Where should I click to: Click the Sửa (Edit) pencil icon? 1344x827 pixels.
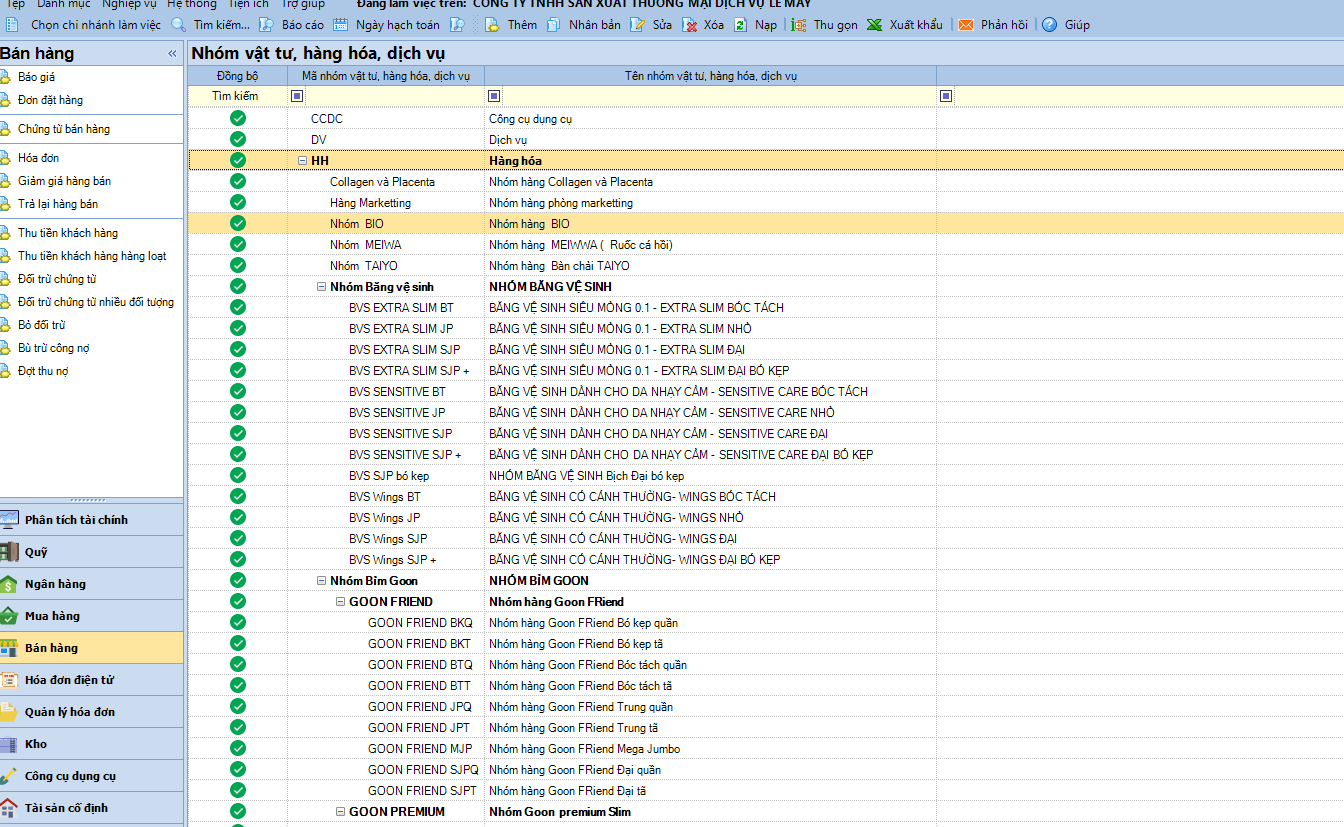pos(638,25)
